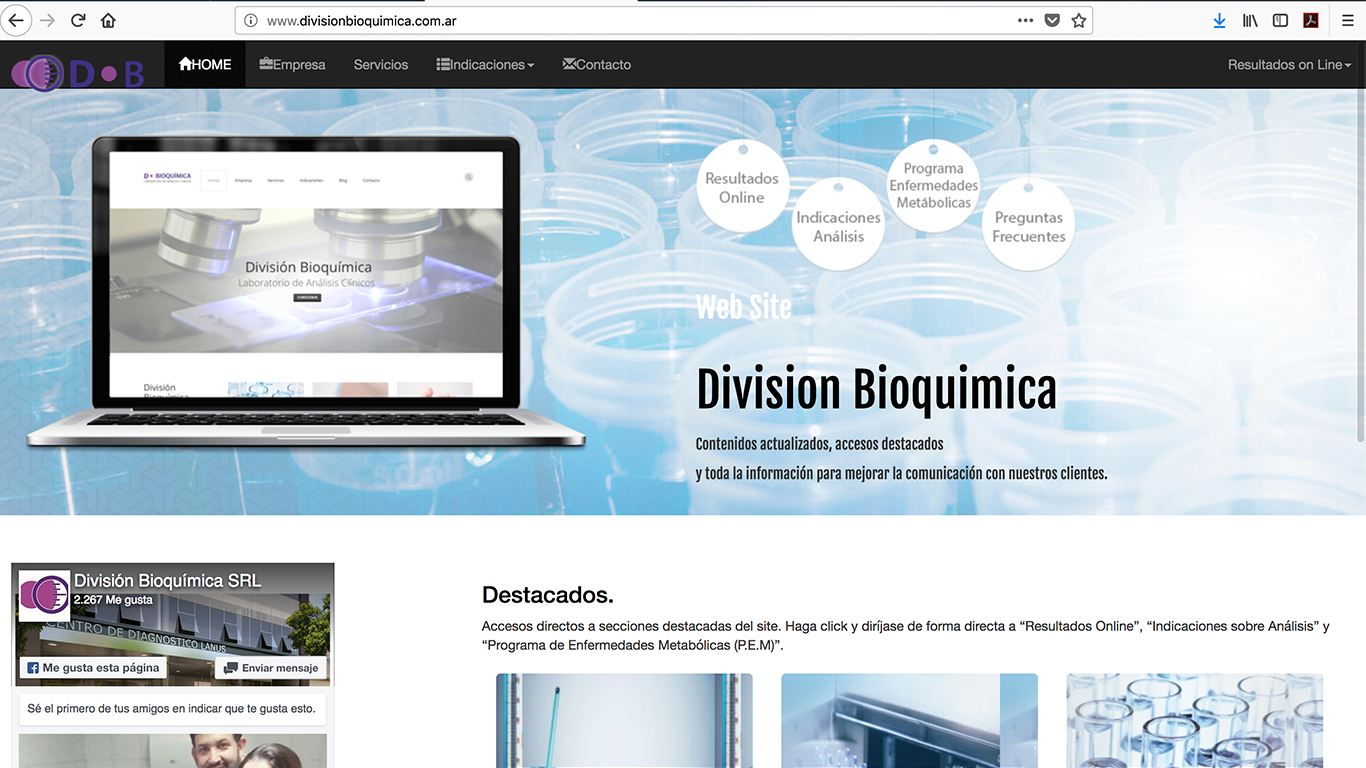Open the downloads arrow icon
This screenshot has width=1366, height=768.
coord(1219,20)
